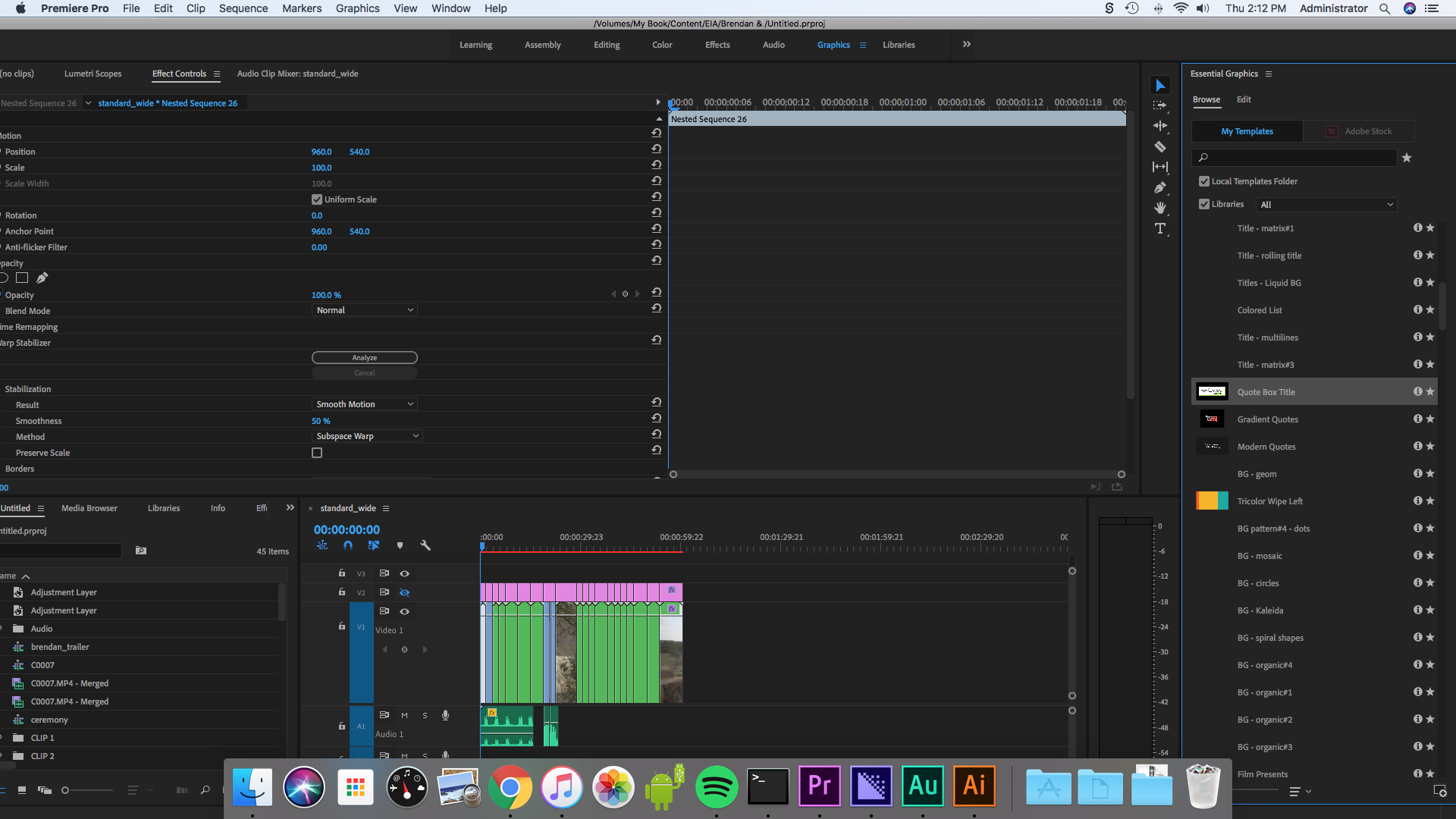
Task: Mute the Audio 1 track
Action: (404, 714)
